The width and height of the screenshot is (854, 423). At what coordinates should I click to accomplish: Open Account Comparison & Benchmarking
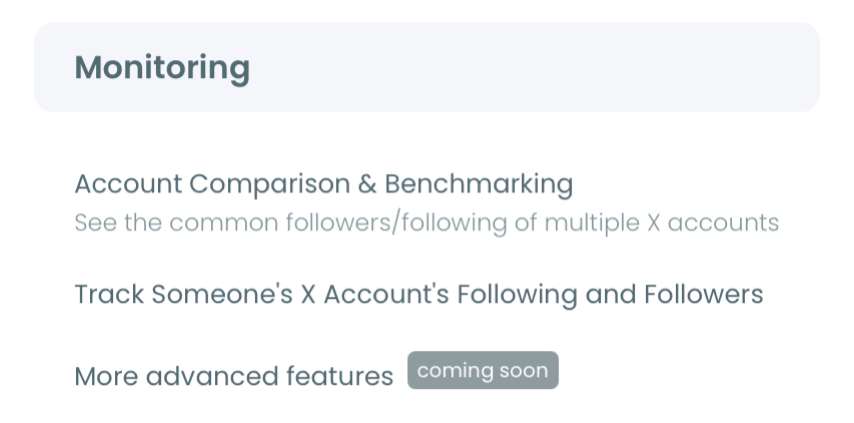pos(323,184)
